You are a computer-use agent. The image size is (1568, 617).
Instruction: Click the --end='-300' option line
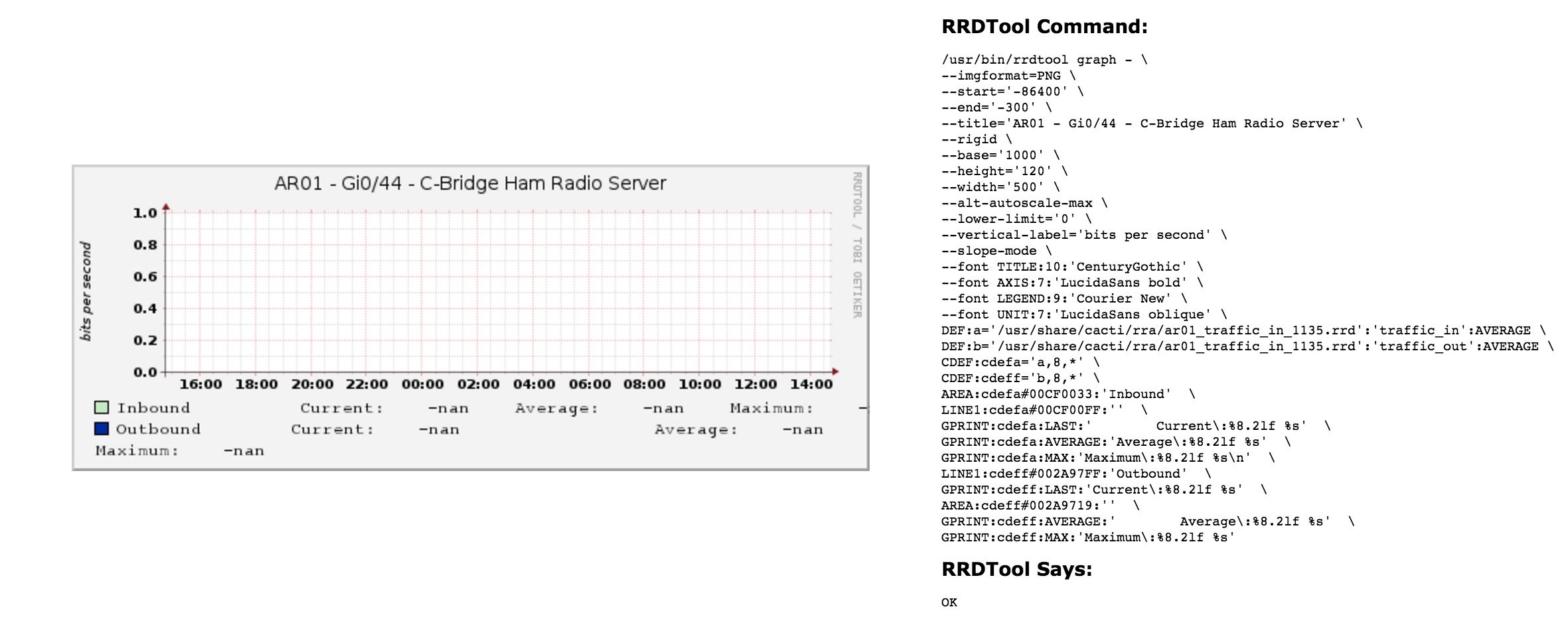coord(996,107)
